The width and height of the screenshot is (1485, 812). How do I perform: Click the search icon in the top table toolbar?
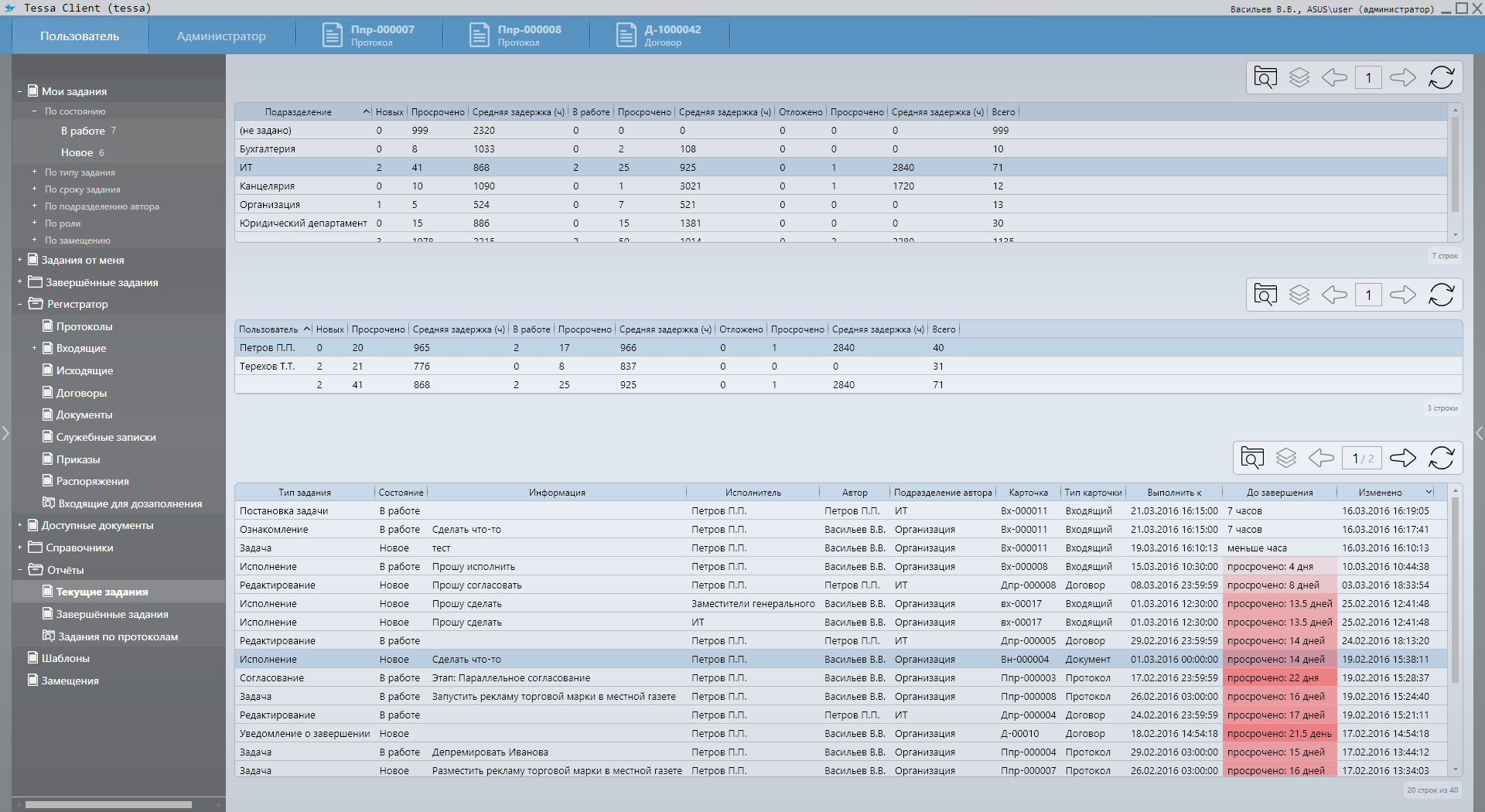(x=1265, y=77)
